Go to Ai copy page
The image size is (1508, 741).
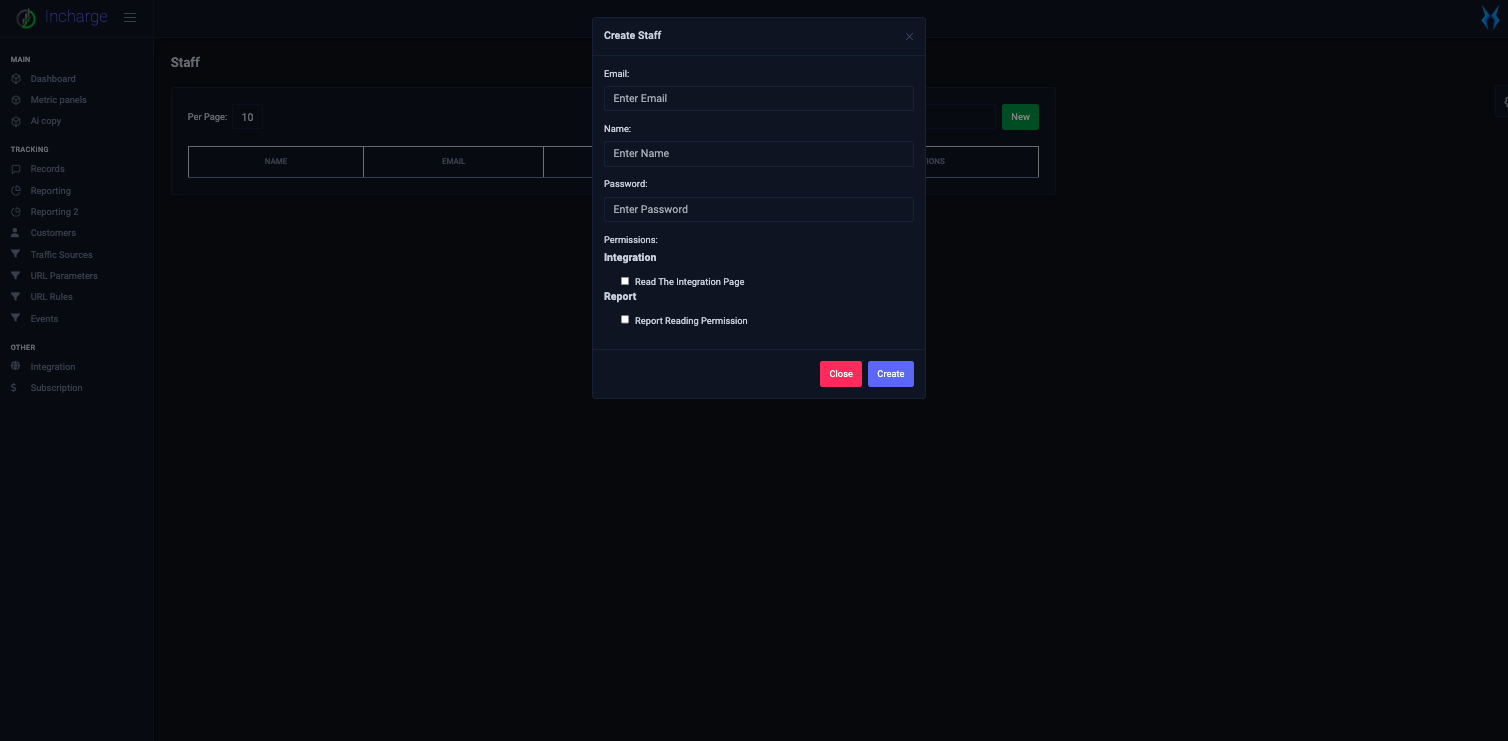46,121
